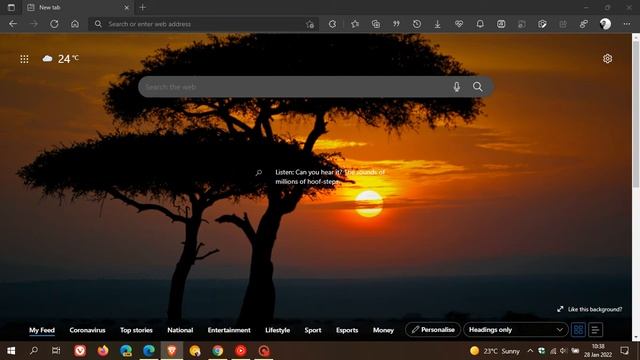The image size is (640, 360).
Task: Show hidden system tray icons chevron
Action: coord(530,351)
